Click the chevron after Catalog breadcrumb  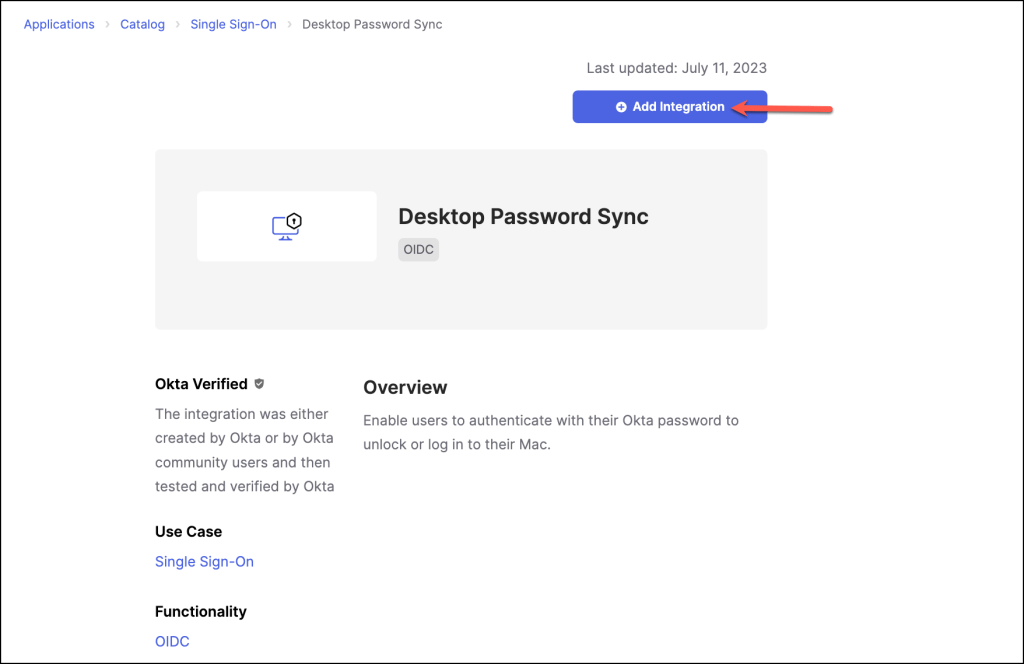click(178, 25)
